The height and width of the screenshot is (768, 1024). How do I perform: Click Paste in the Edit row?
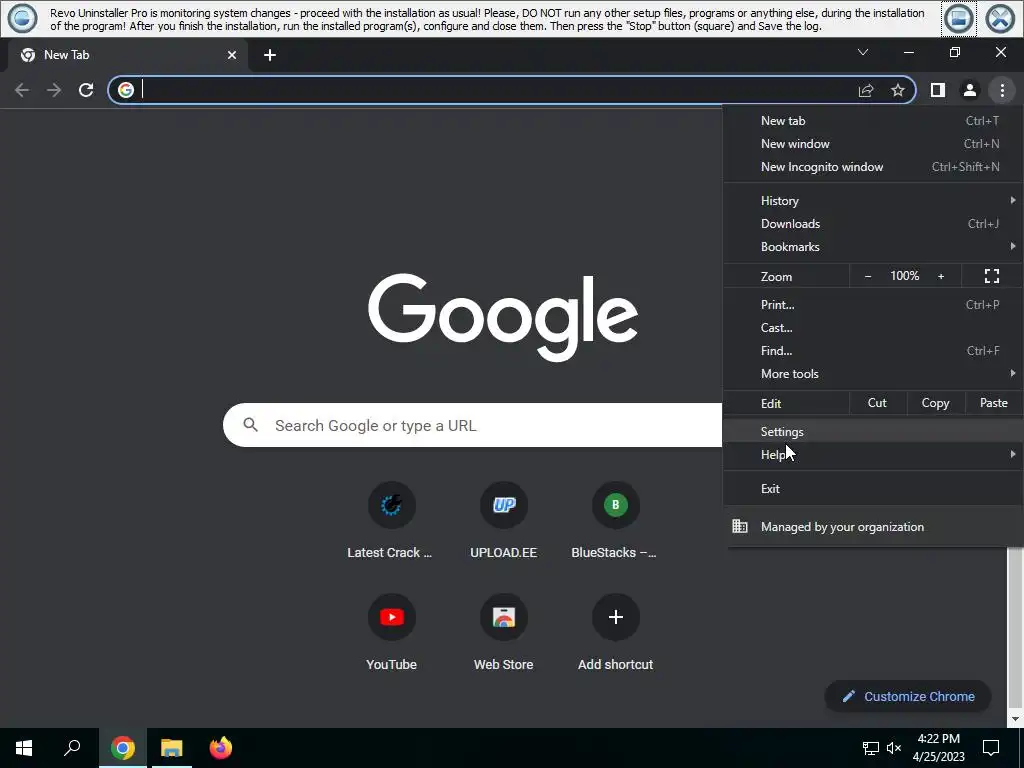[x=993, y=403]
